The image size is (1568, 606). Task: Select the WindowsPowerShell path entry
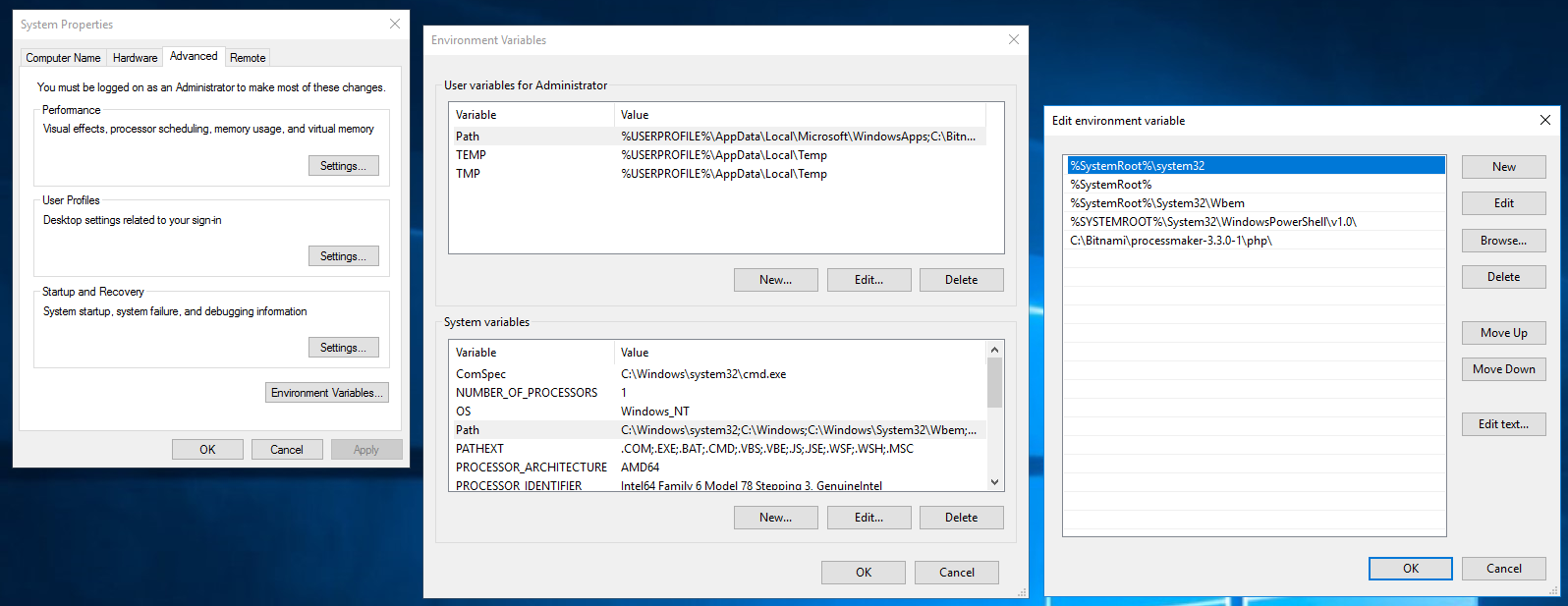(1213, 222)
